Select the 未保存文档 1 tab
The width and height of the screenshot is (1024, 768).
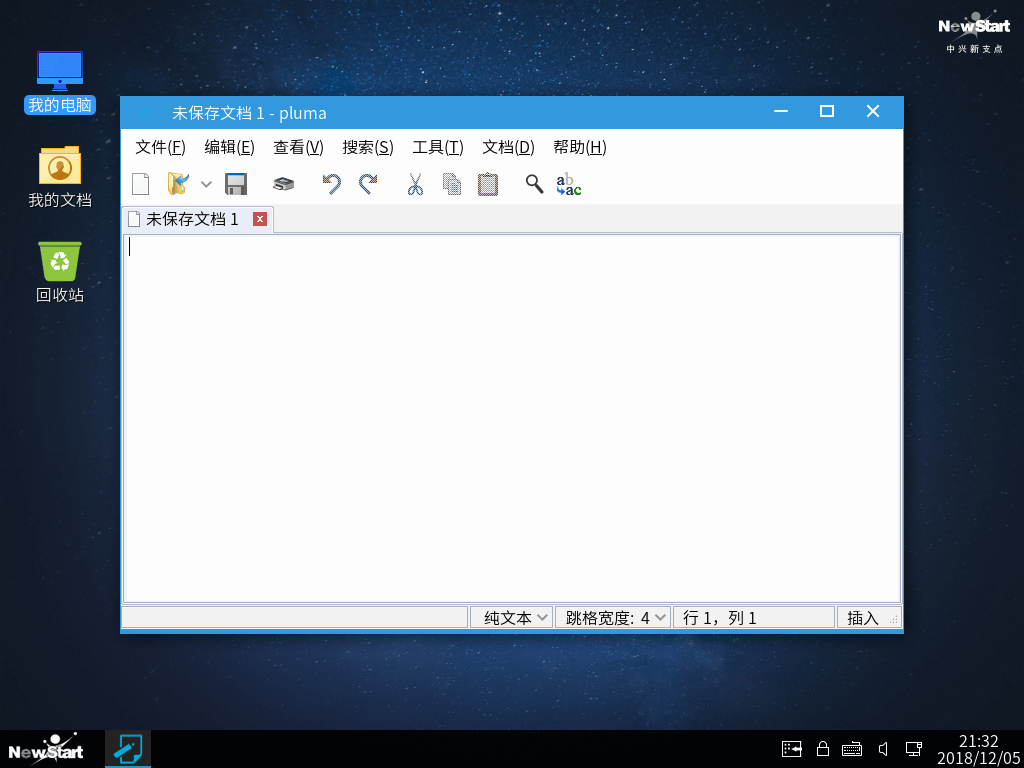coord(197,219)
